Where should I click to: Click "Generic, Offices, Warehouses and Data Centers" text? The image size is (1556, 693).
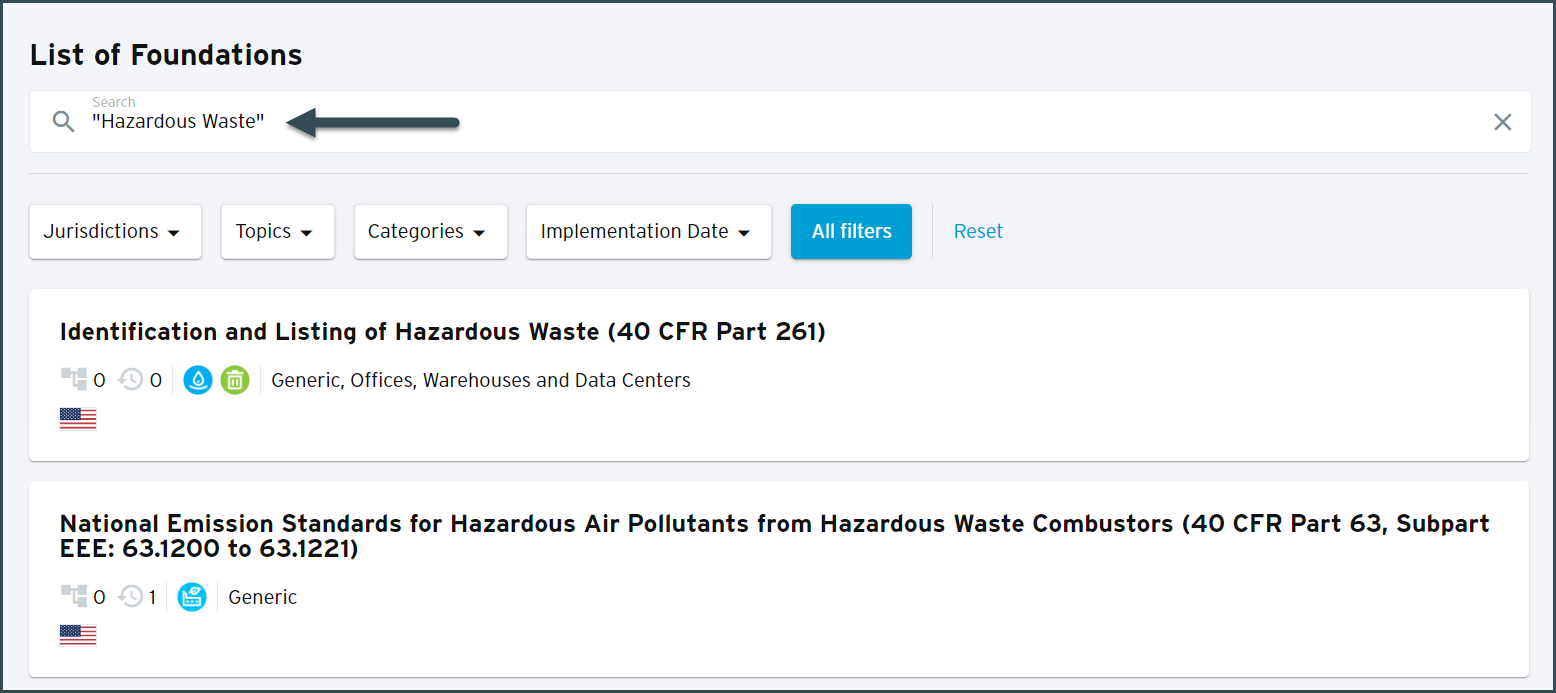tap(481, 380)
